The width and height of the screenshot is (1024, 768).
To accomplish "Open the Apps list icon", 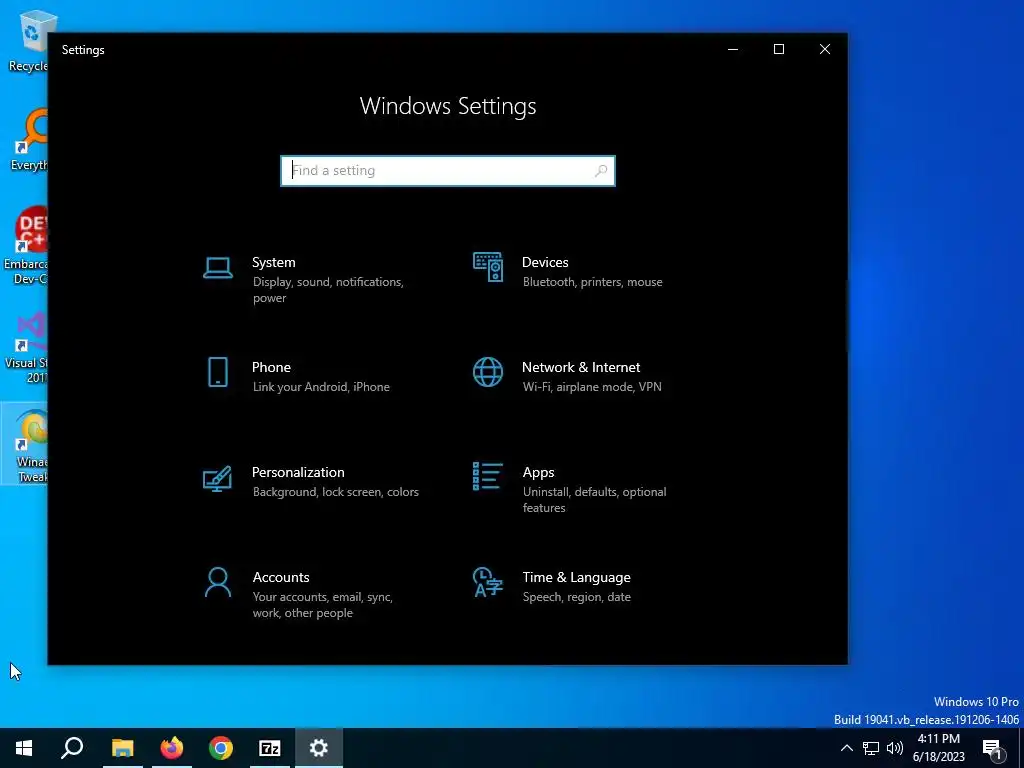I will point(488,476).
